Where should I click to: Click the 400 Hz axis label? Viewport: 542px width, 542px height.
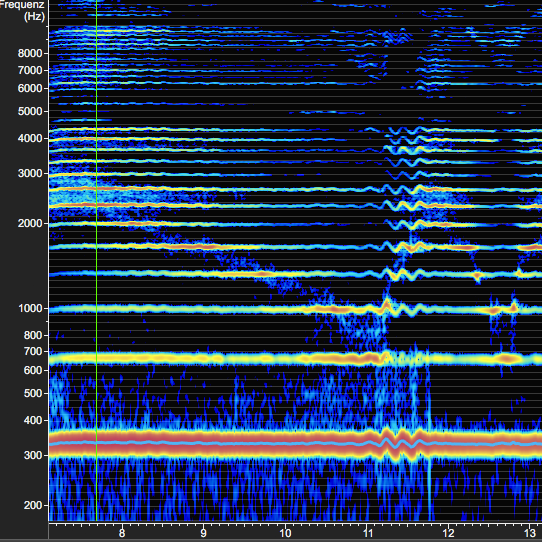(33, 421)
